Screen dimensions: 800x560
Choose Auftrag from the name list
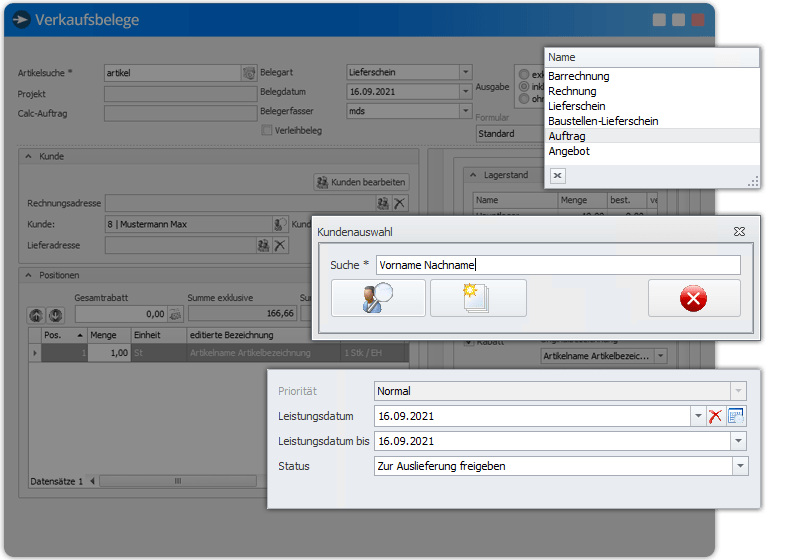coord(652,136)
